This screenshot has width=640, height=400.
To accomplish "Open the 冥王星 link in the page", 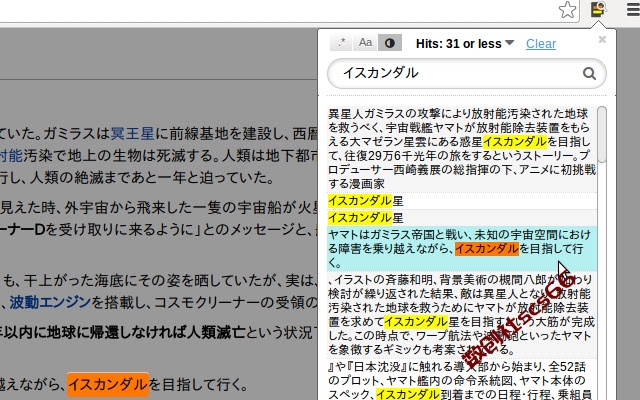I will pos(133,133).
